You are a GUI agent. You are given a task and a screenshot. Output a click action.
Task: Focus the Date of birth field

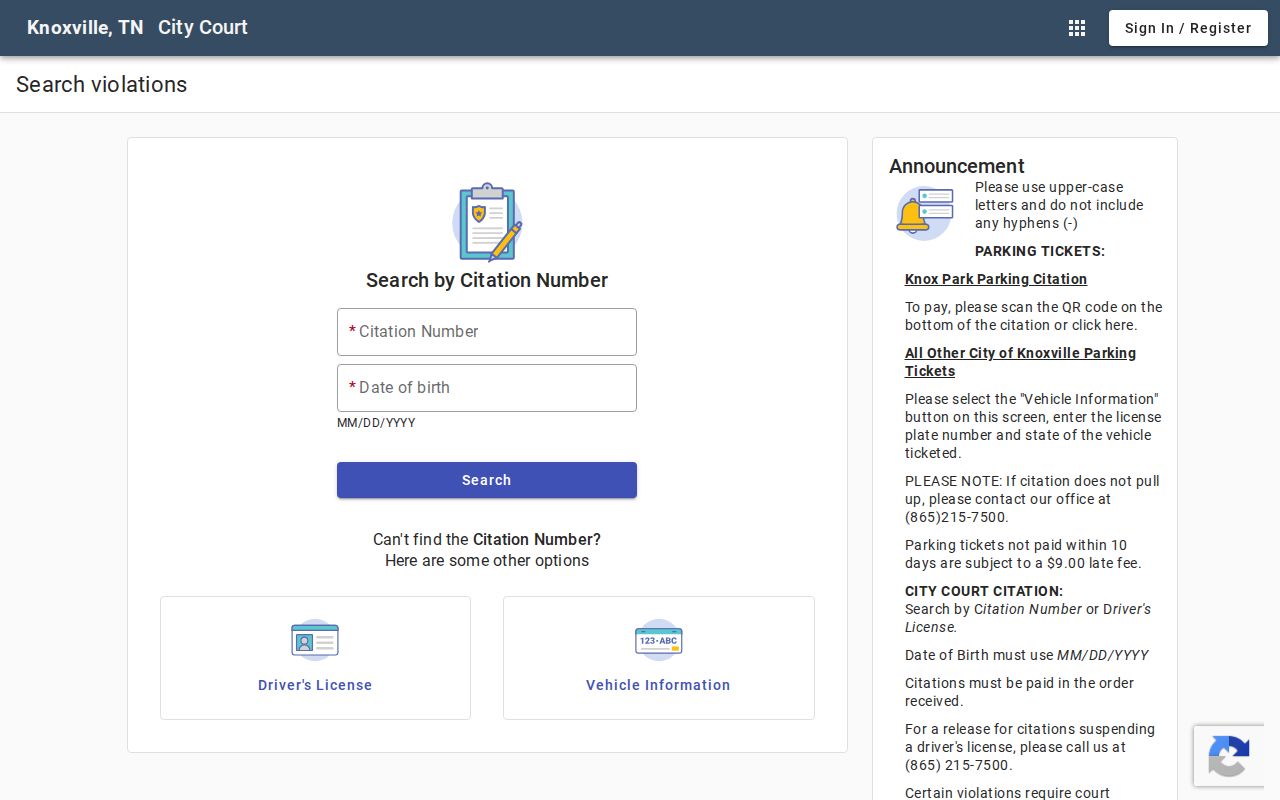tap(487, 388)
